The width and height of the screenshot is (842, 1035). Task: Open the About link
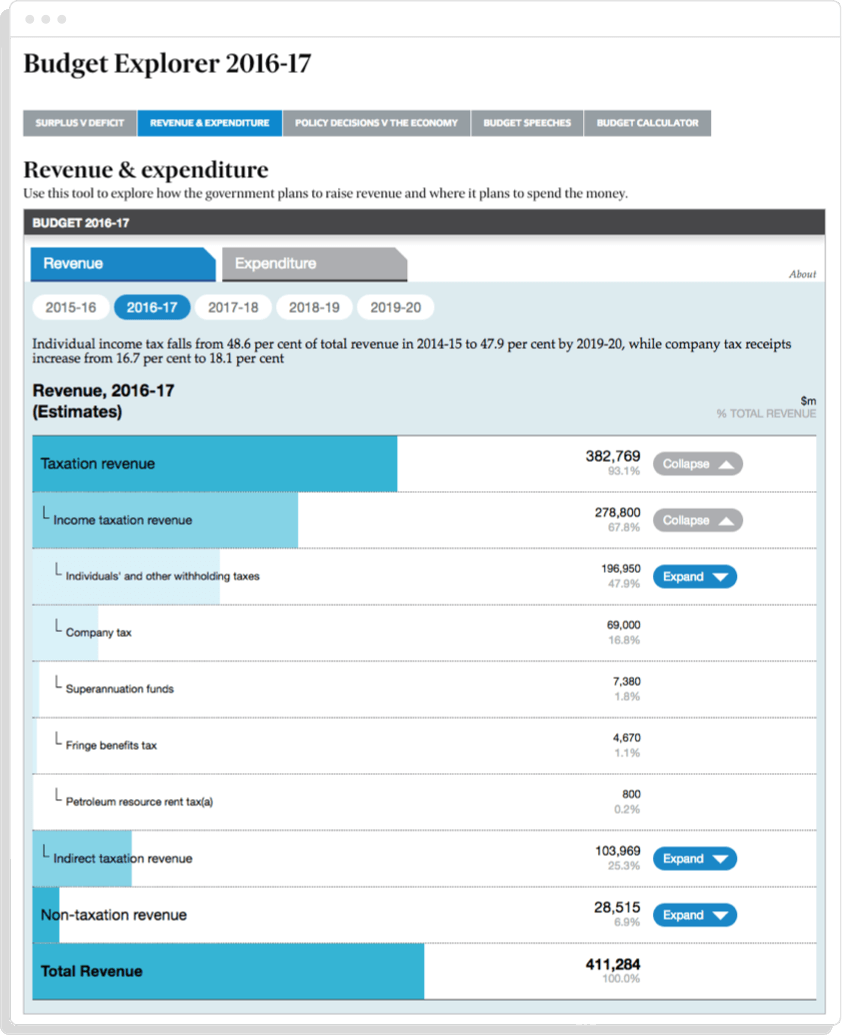coord(802,274)
